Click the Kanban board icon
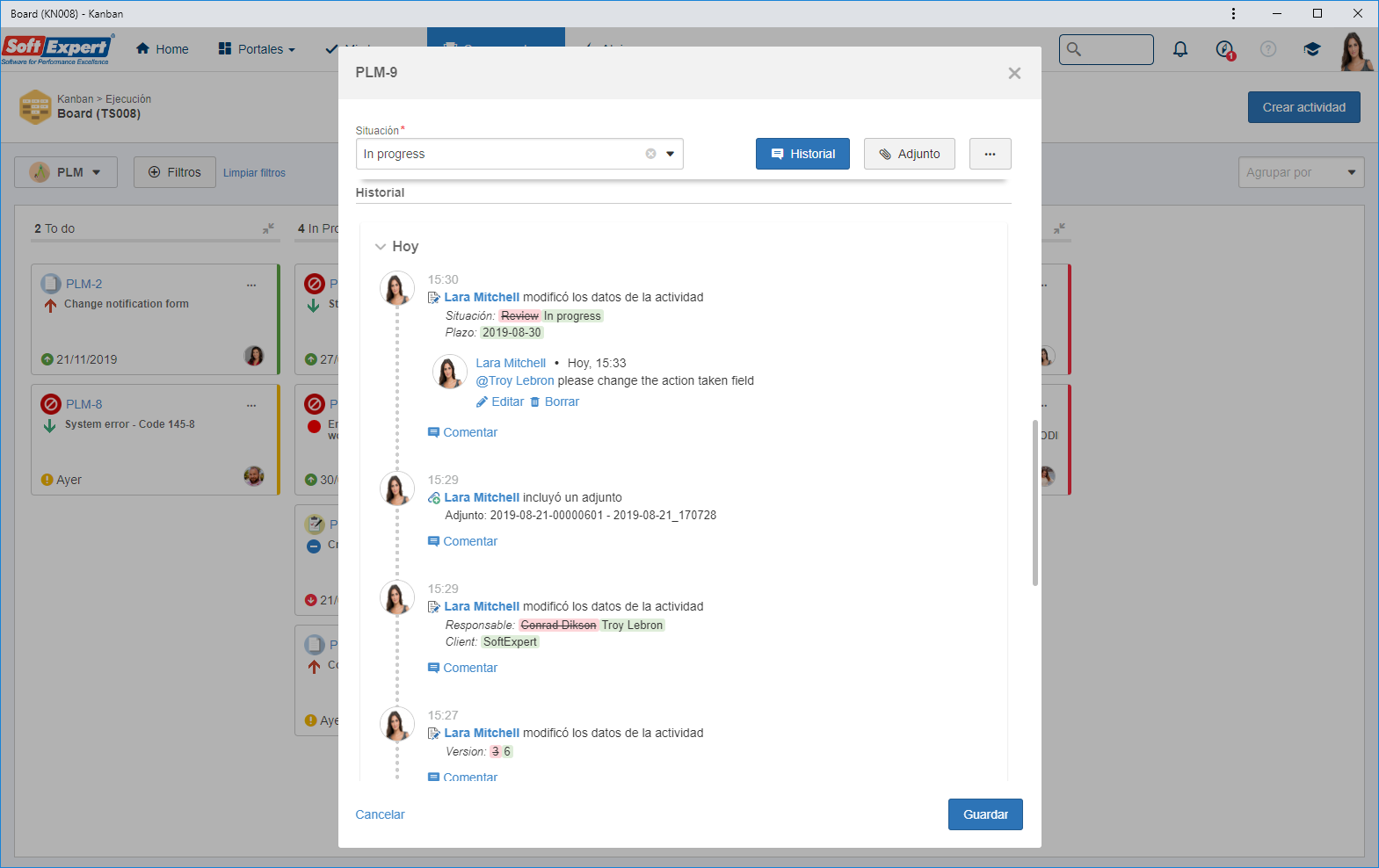This screenshot has width=1379, height=868. 35,107
